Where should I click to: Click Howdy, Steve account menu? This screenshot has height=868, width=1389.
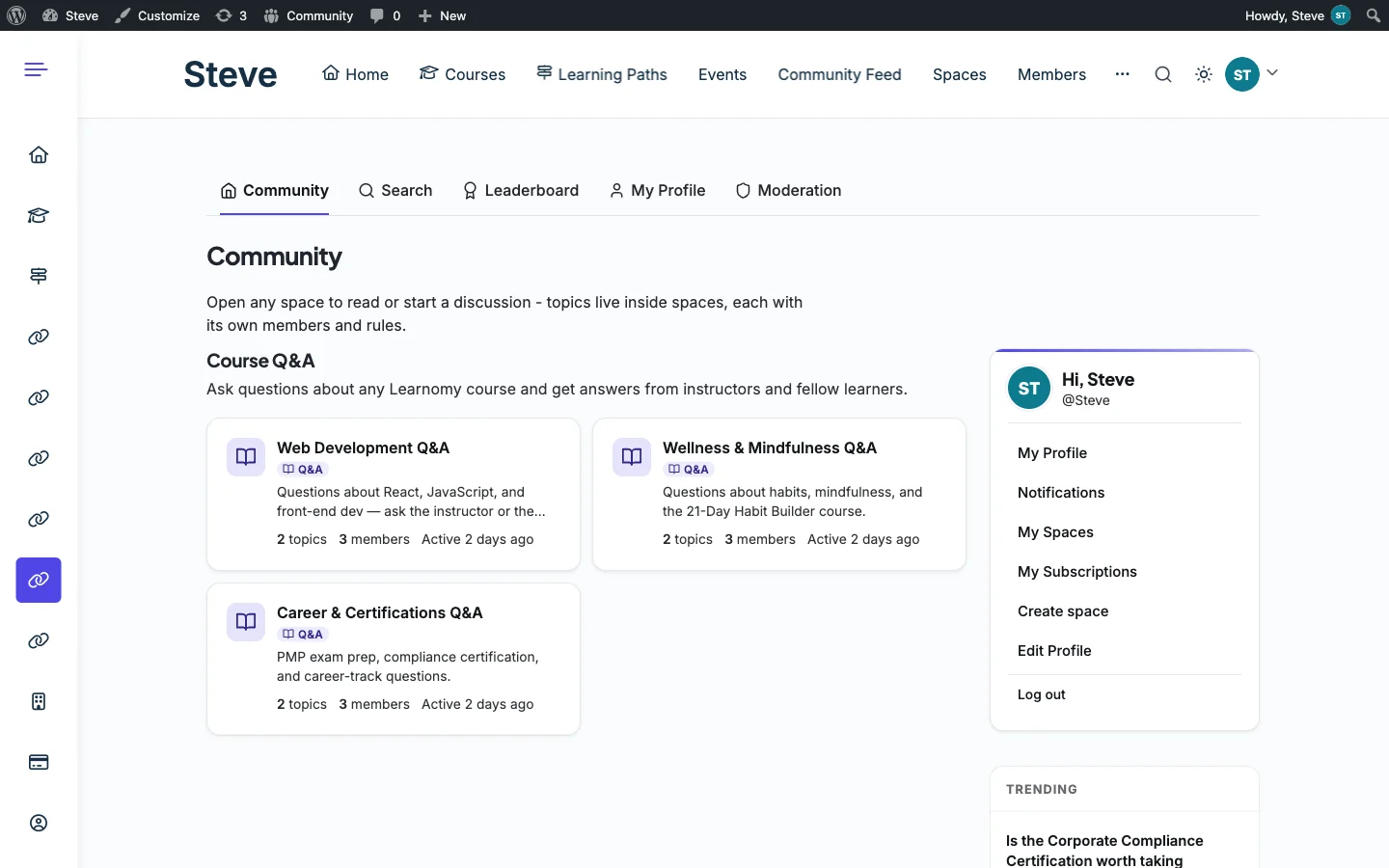pos(1297,15)
